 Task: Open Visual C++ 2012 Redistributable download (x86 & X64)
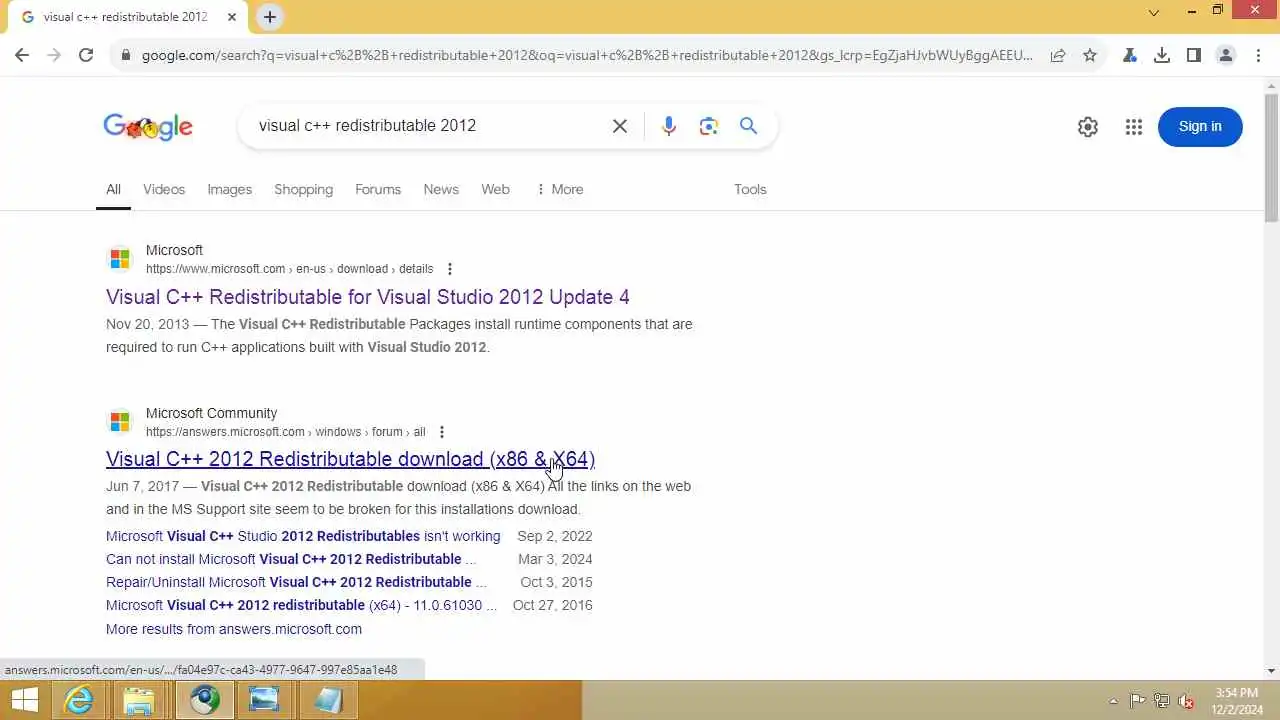[x=351, y=459]
